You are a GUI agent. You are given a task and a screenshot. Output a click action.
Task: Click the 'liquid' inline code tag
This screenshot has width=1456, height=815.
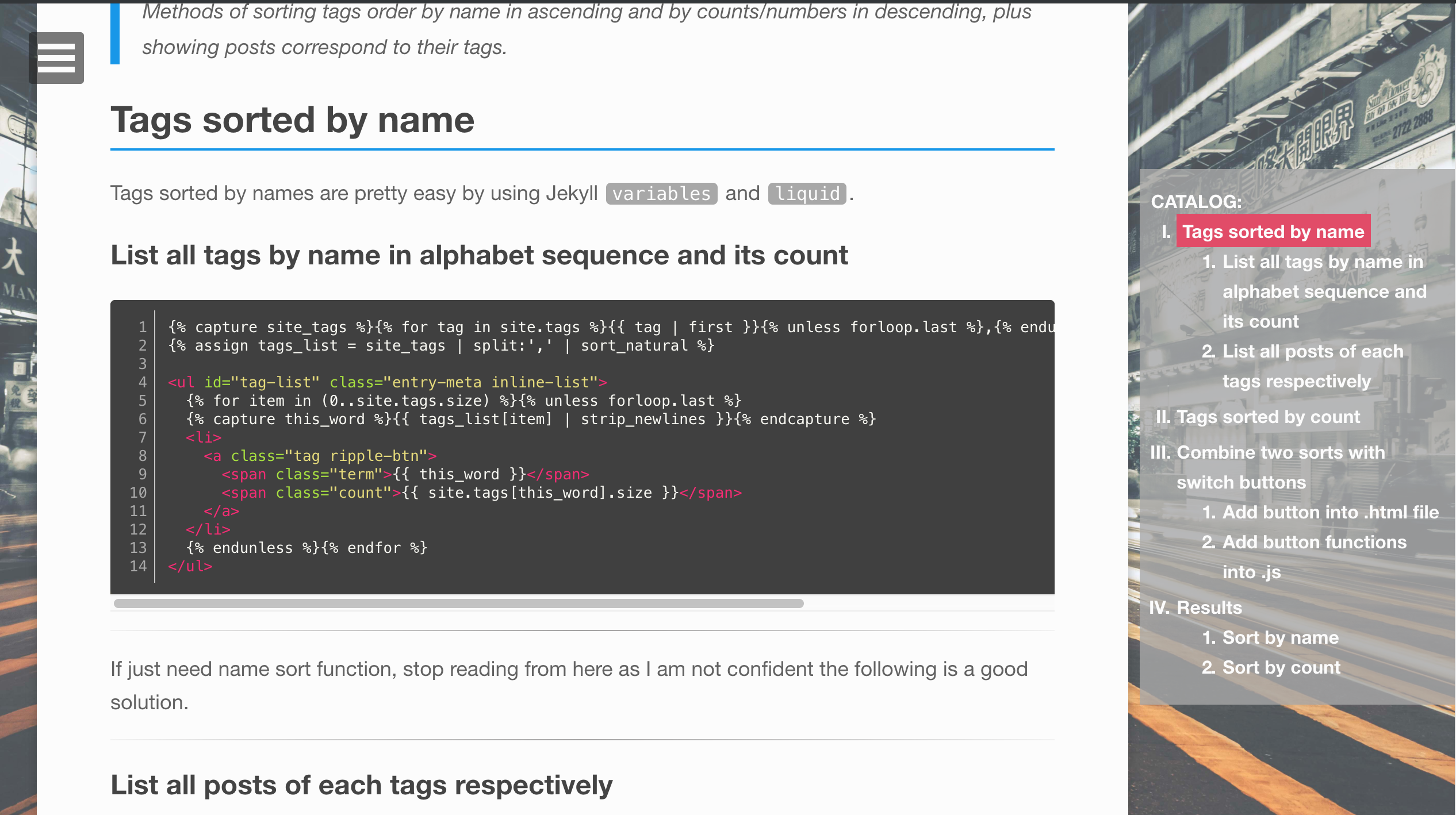(807, 194)
